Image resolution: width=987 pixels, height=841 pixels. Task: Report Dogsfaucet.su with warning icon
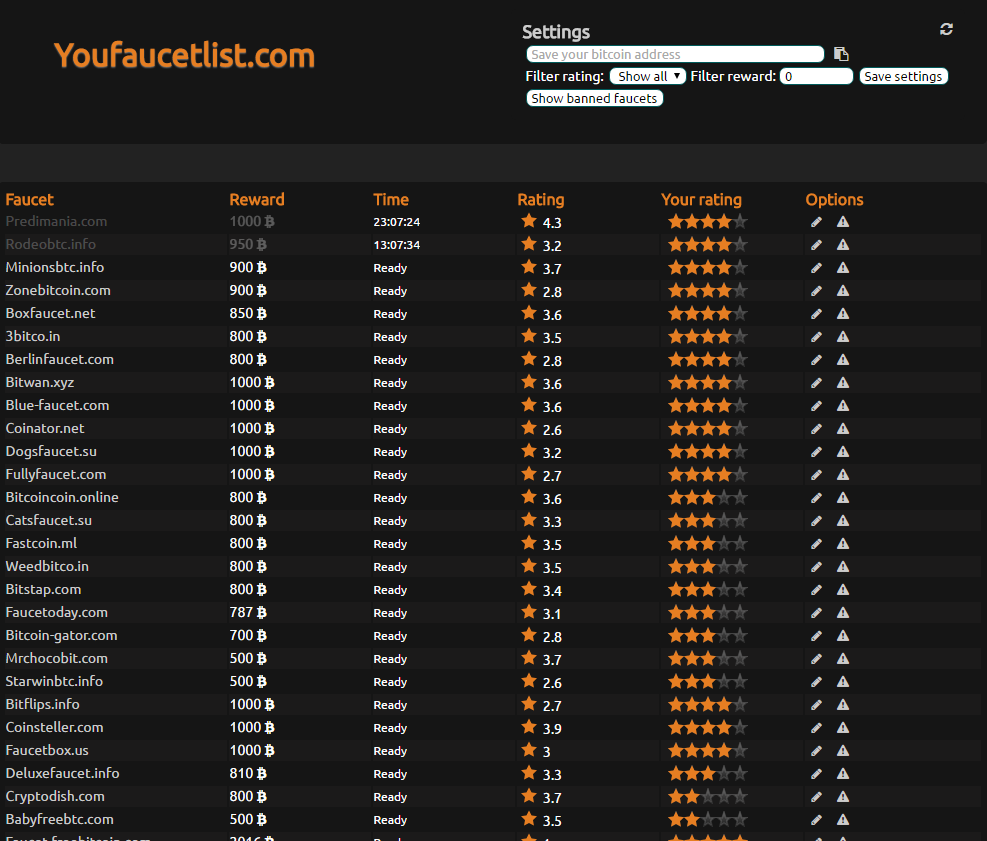pos(843,451)
